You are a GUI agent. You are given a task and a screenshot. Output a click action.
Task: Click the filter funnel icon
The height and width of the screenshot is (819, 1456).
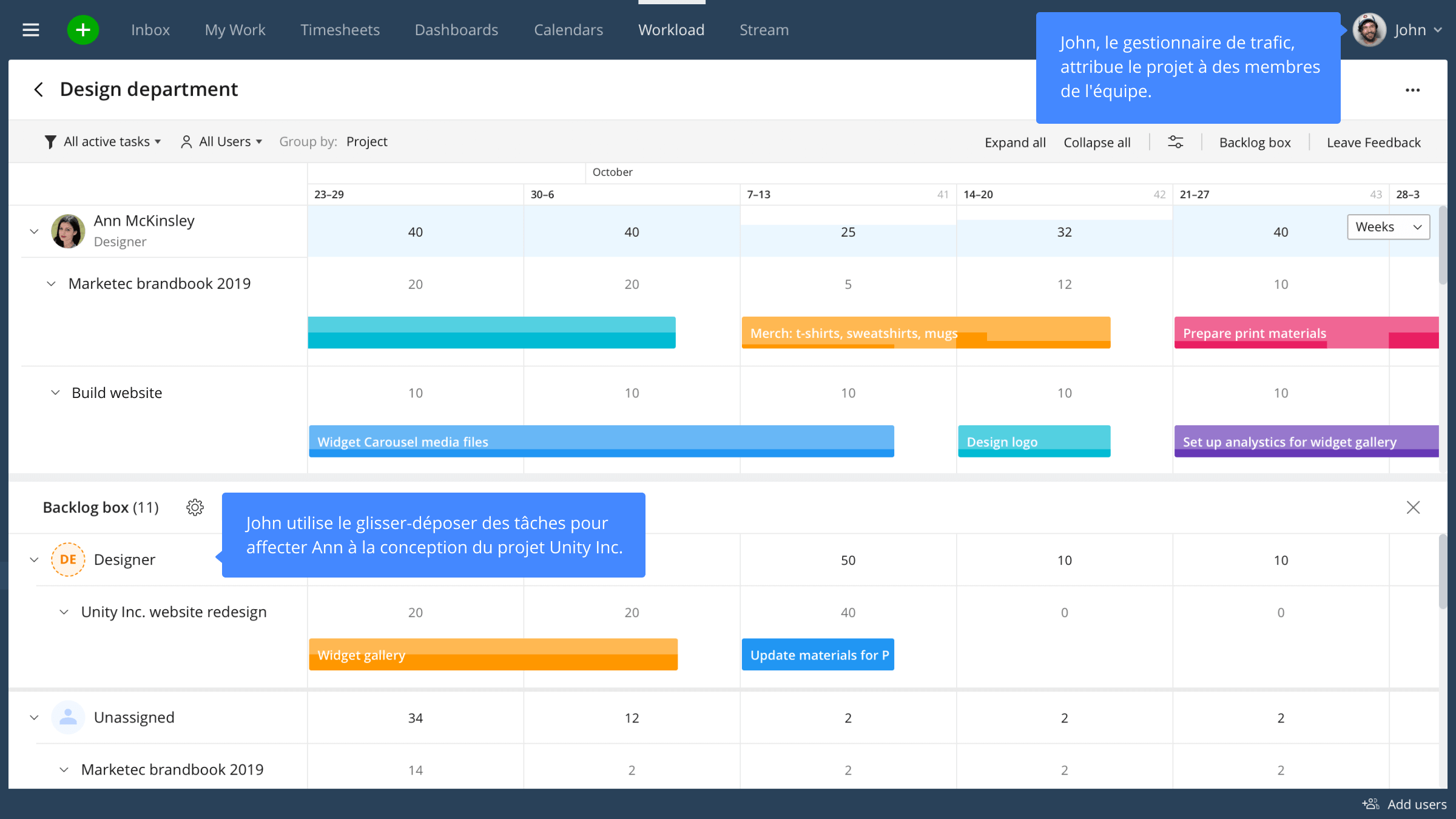[x=50, y=142]
